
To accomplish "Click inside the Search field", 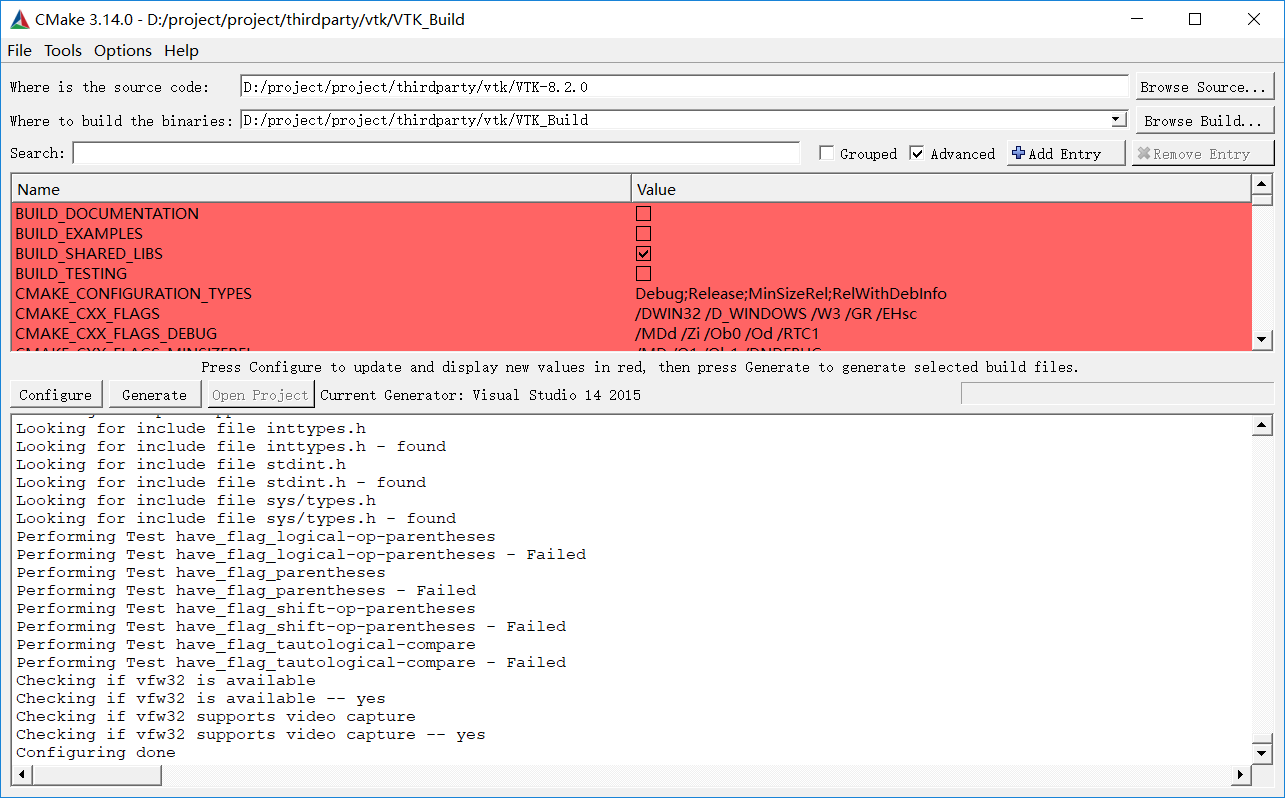I will pyautogui.click(x=430, y=152).
